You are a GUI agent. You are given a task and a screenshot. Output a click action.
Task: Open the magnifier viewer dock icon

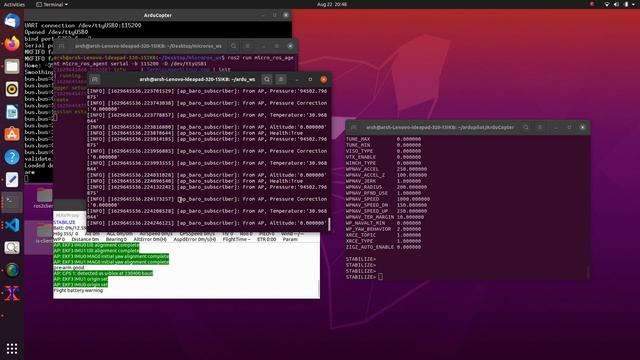point(12,247)
